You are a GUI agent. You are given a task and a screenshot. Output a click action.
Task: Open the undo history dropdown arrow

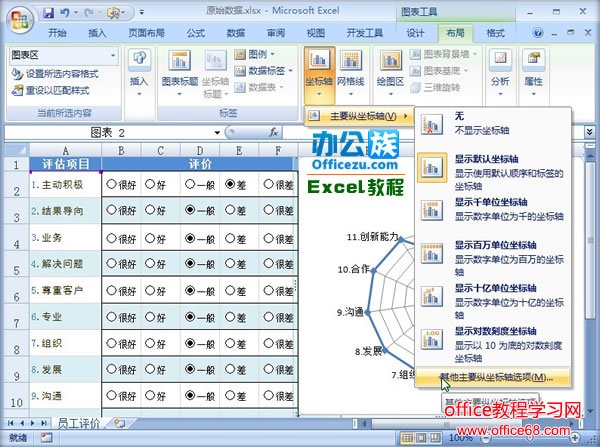[76, 13]
